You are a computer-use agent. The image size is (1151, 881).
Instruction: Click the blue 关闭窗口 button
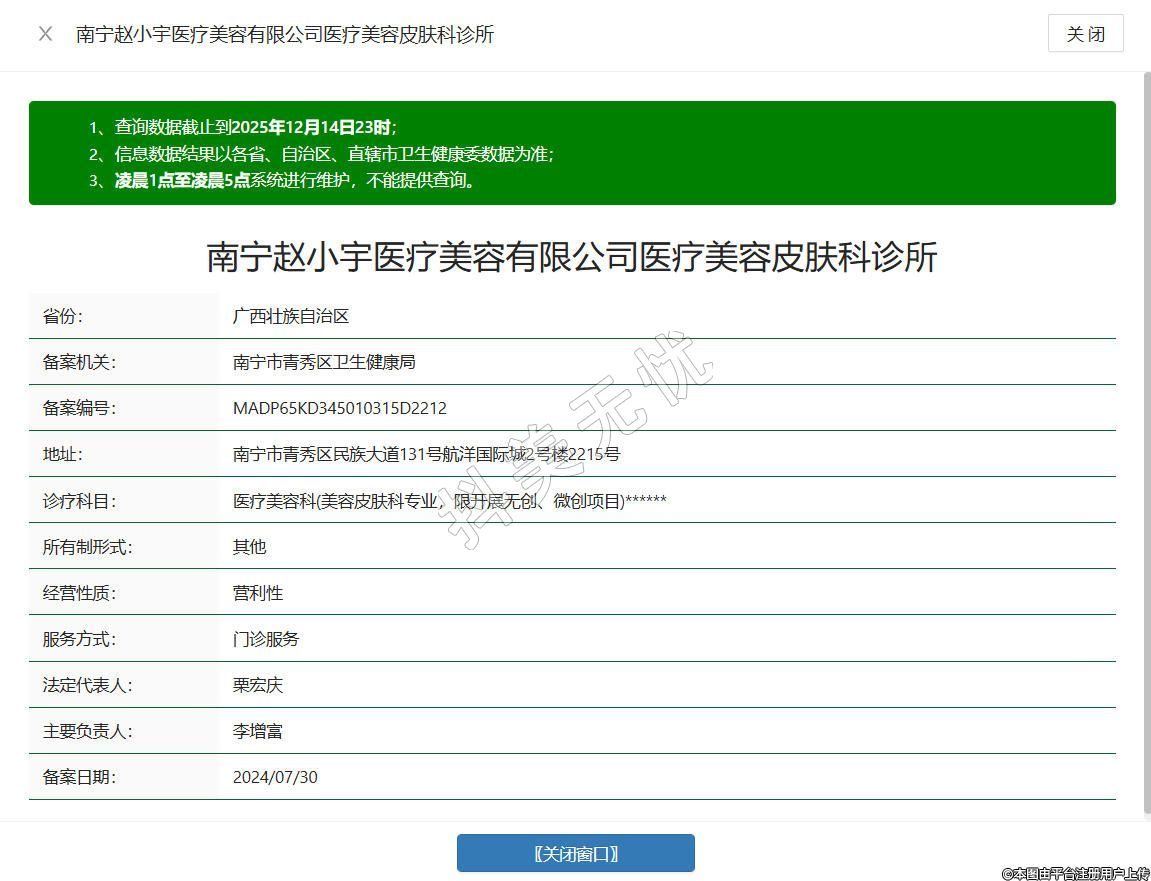pos(575,853)
